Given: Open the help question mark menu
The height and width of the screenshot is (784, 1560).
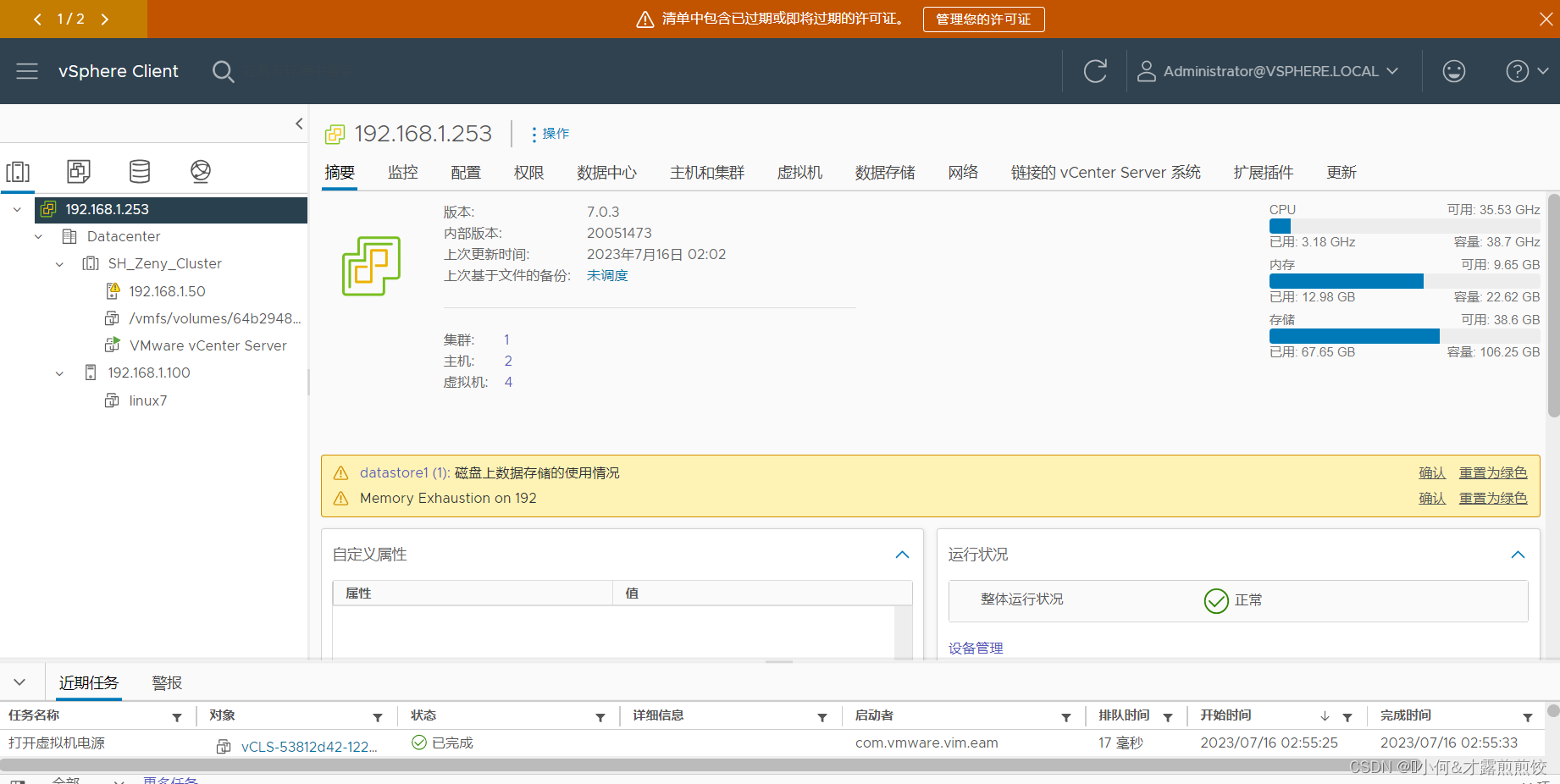Looking at the screenshot, I should (1527, 71).
